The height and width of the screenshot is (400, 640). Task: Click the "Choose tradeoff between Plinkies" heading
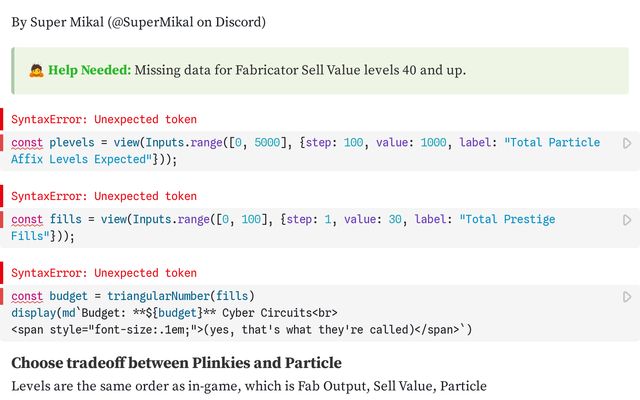(176, 363)
